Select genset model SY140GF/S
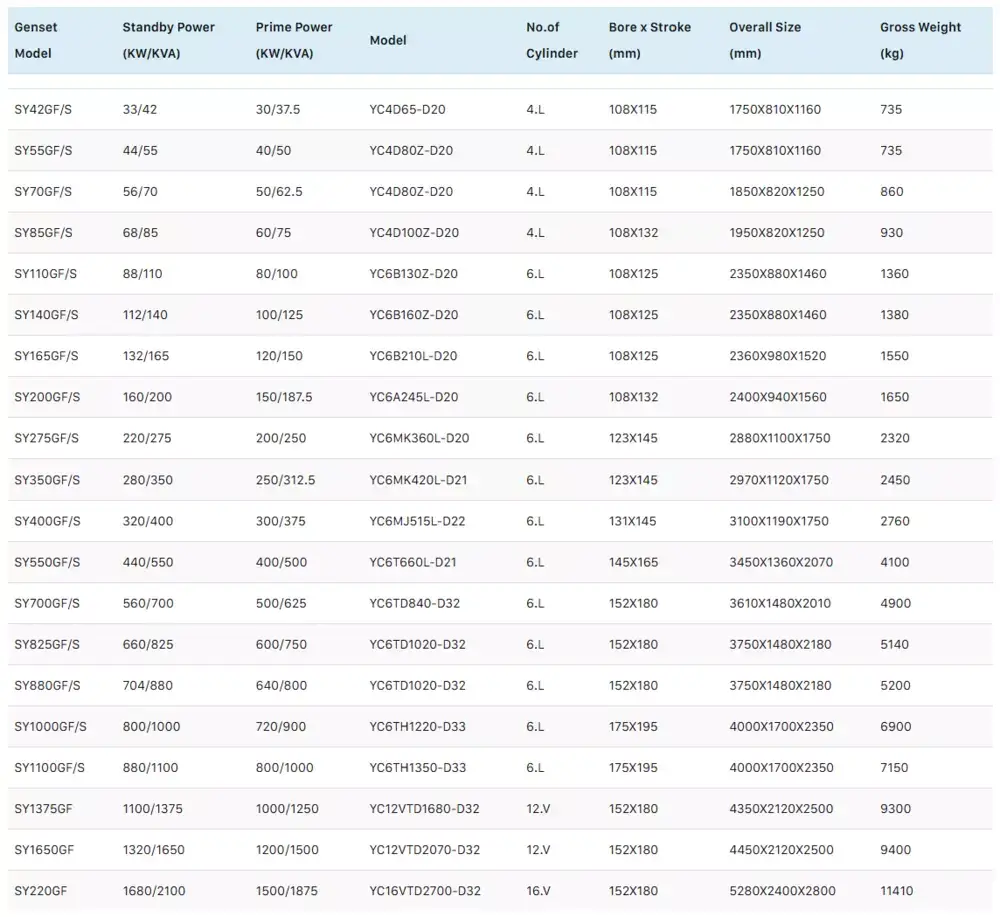 tap(46, 314)
